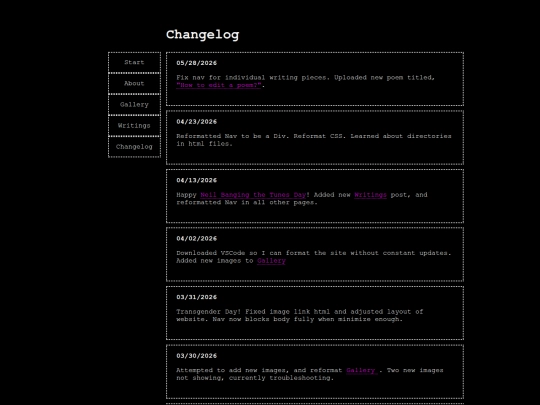Click the 04/23/2026 date heading
Image resolution: width=540 pixels, height=405 pixels.
(x=197, y=122)
